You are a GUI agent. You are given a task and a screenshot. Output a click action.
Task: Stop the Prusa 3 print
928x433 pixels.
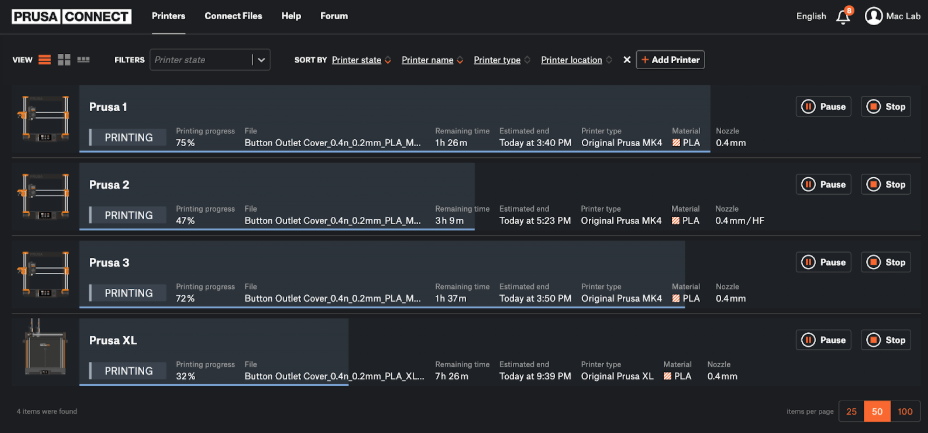[886, 263]
